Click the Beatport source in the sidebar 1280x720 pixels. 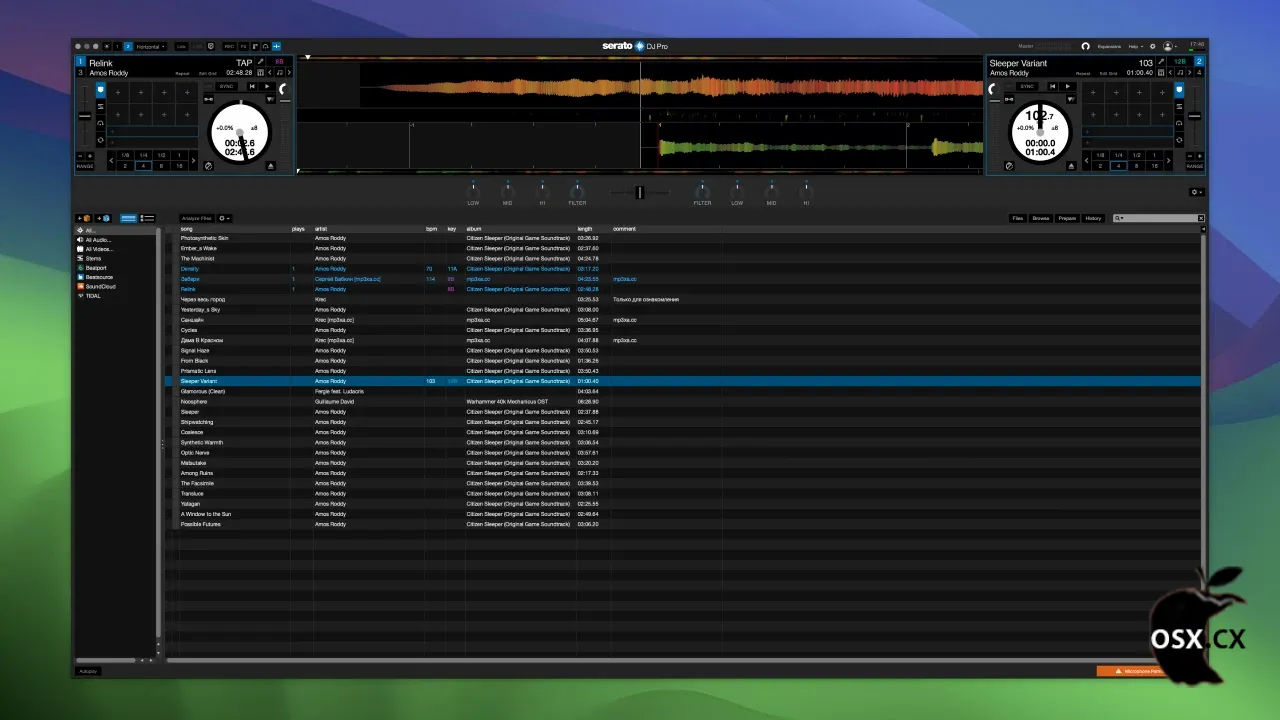(96, 268)
